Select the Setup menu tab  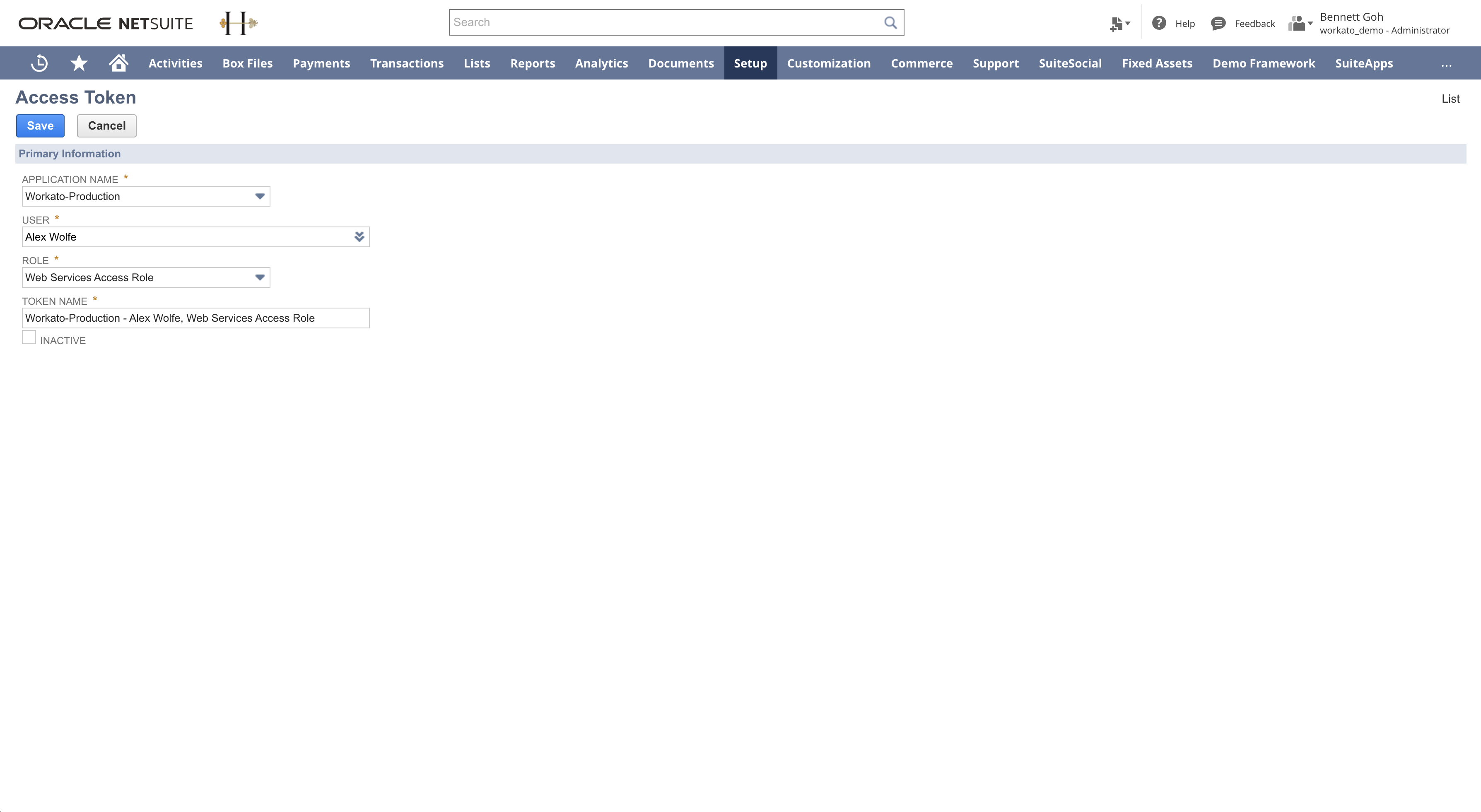point(750,63)
